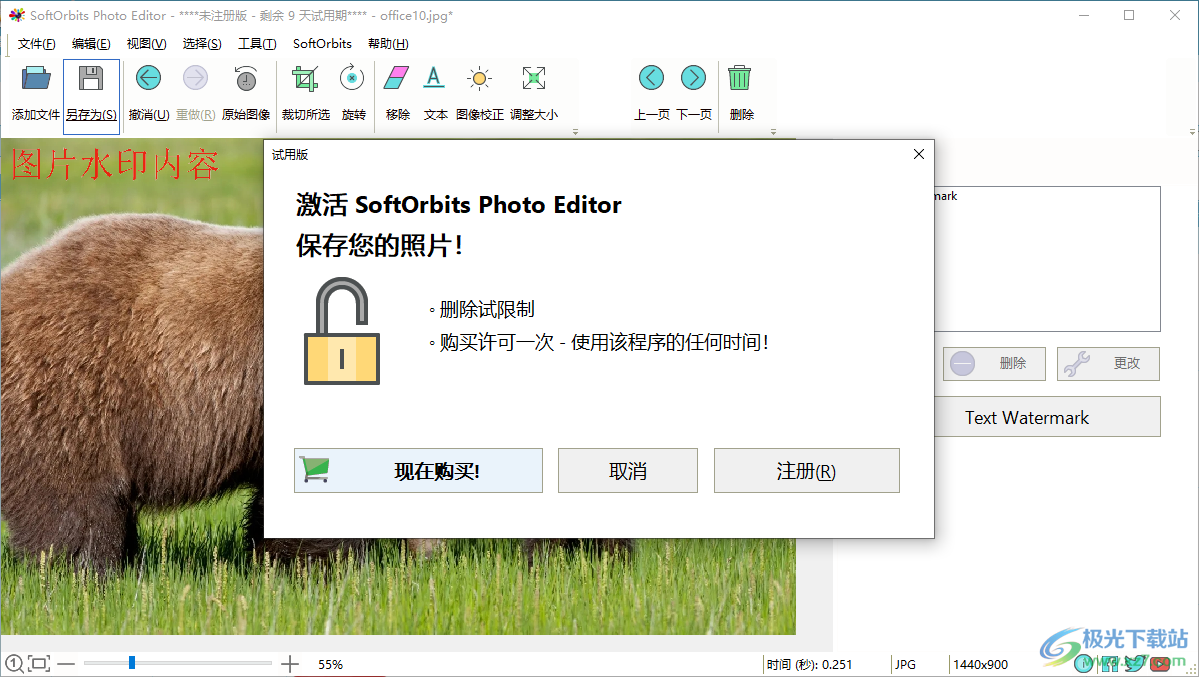Click the Text Watermark button
The image size is (1199, 677).
click(1047, 417)
